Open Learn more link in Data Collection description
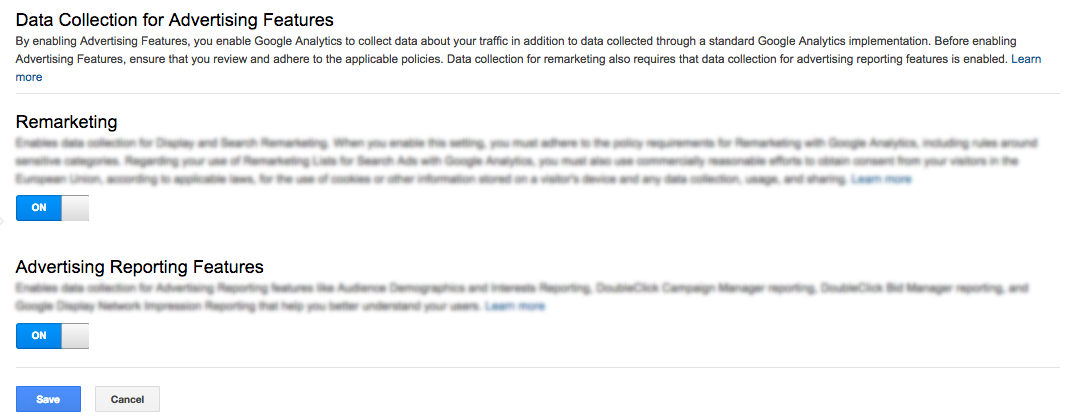This screenshot has width=1070, height=418. 1026,60
